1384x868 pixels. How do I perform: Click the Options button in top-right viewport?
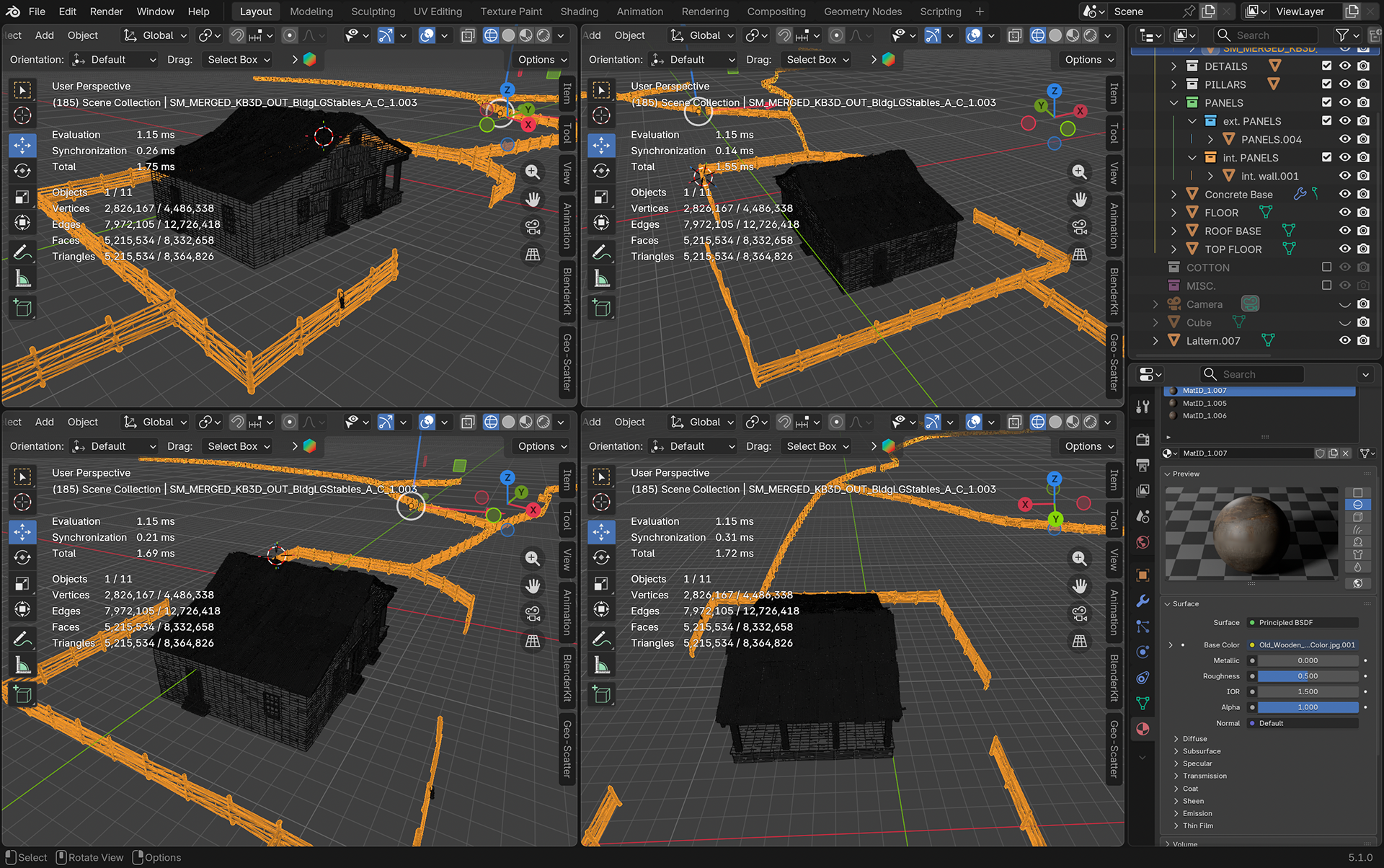tap(1089, 60)
